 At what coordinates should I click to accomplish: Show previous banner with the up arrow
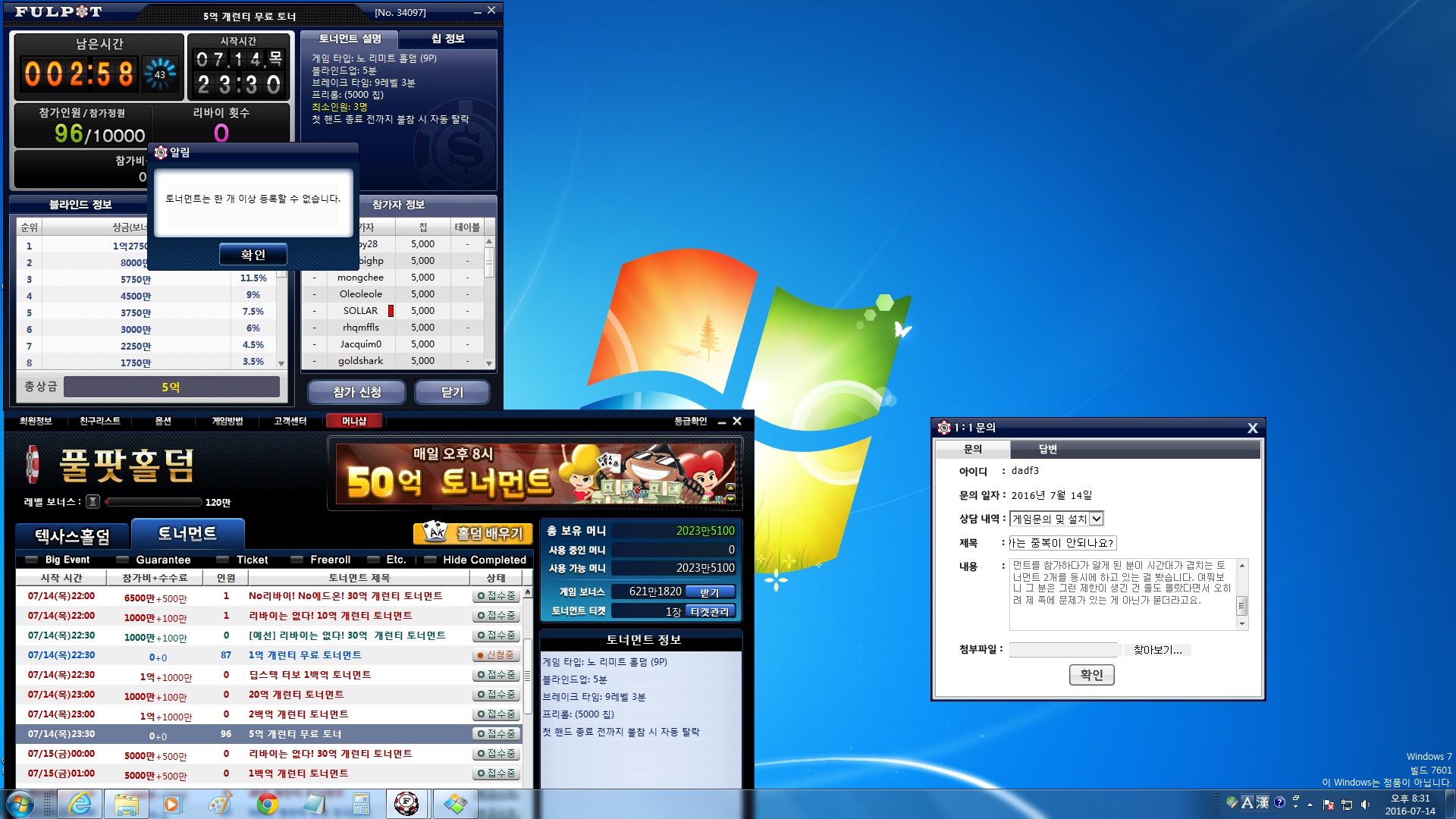730,487
